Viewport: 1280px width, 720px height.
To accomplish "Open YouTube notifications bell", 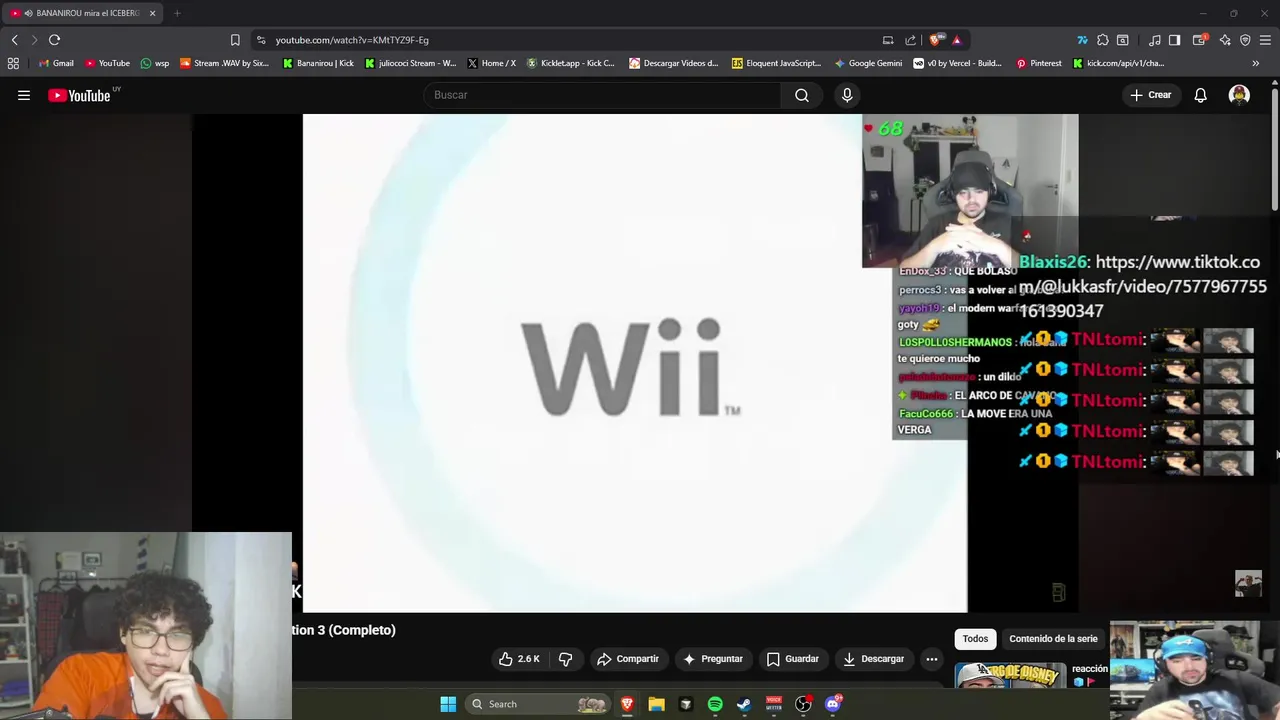I will [x=1200, y=95].
